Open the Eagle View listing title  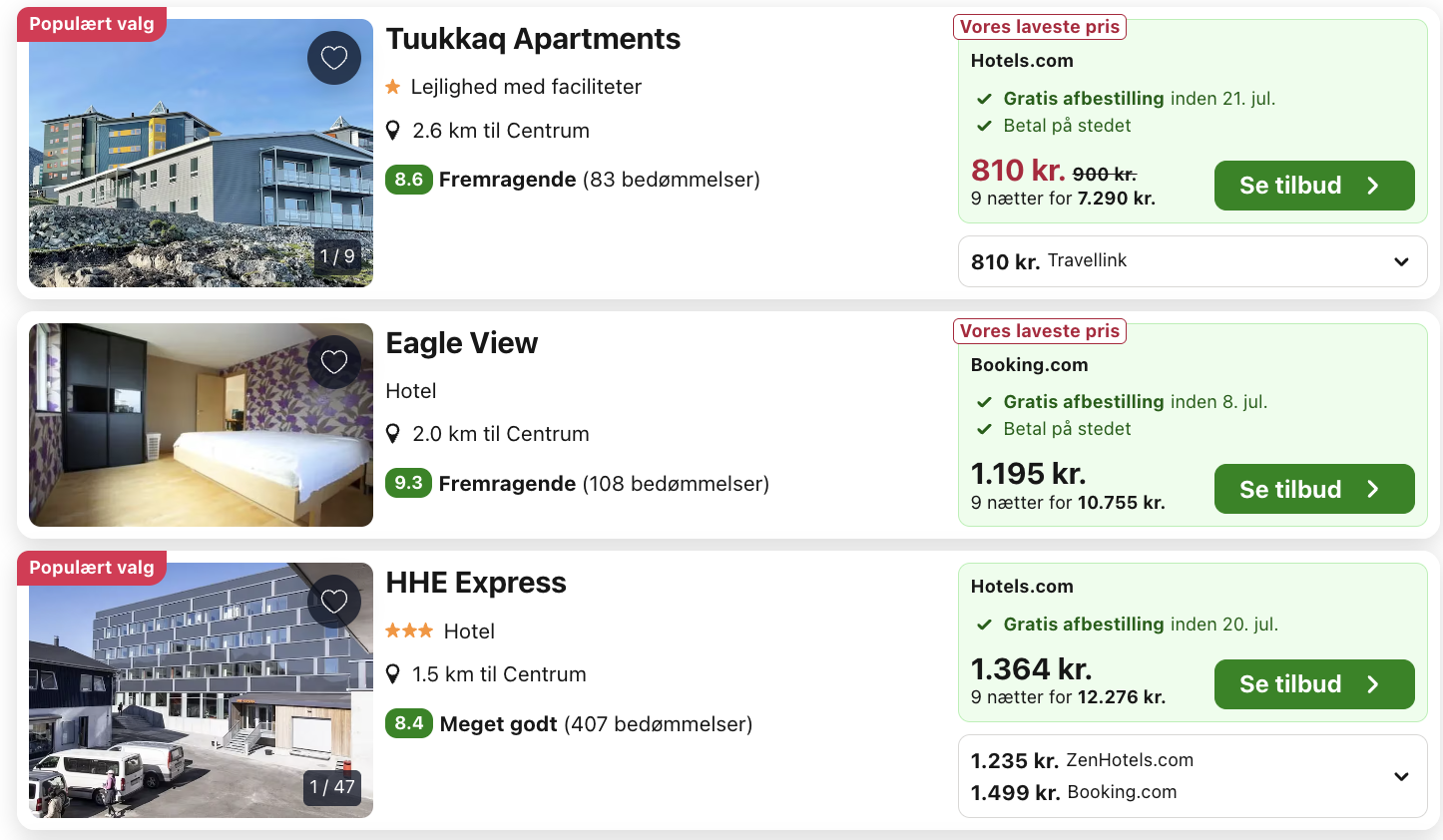click(462, 343)
